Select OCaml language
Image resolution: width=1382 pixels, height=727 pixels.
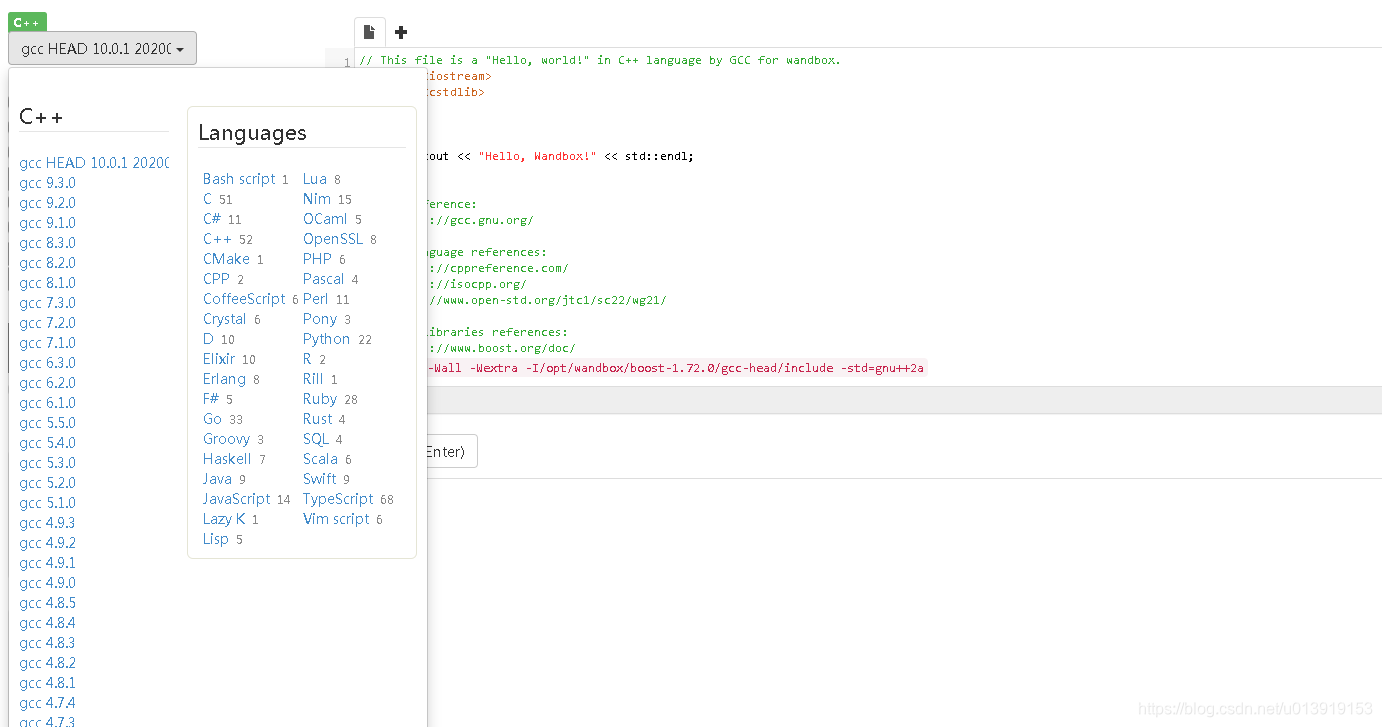click(325, 219)
